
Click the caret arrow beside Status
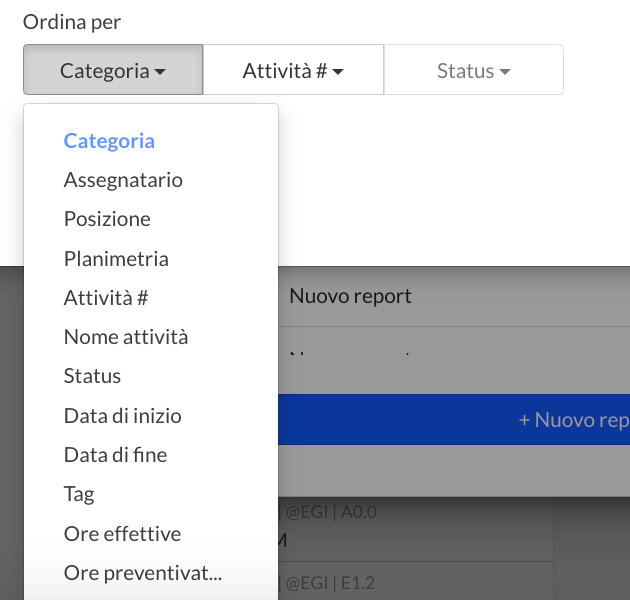[505, 72]
